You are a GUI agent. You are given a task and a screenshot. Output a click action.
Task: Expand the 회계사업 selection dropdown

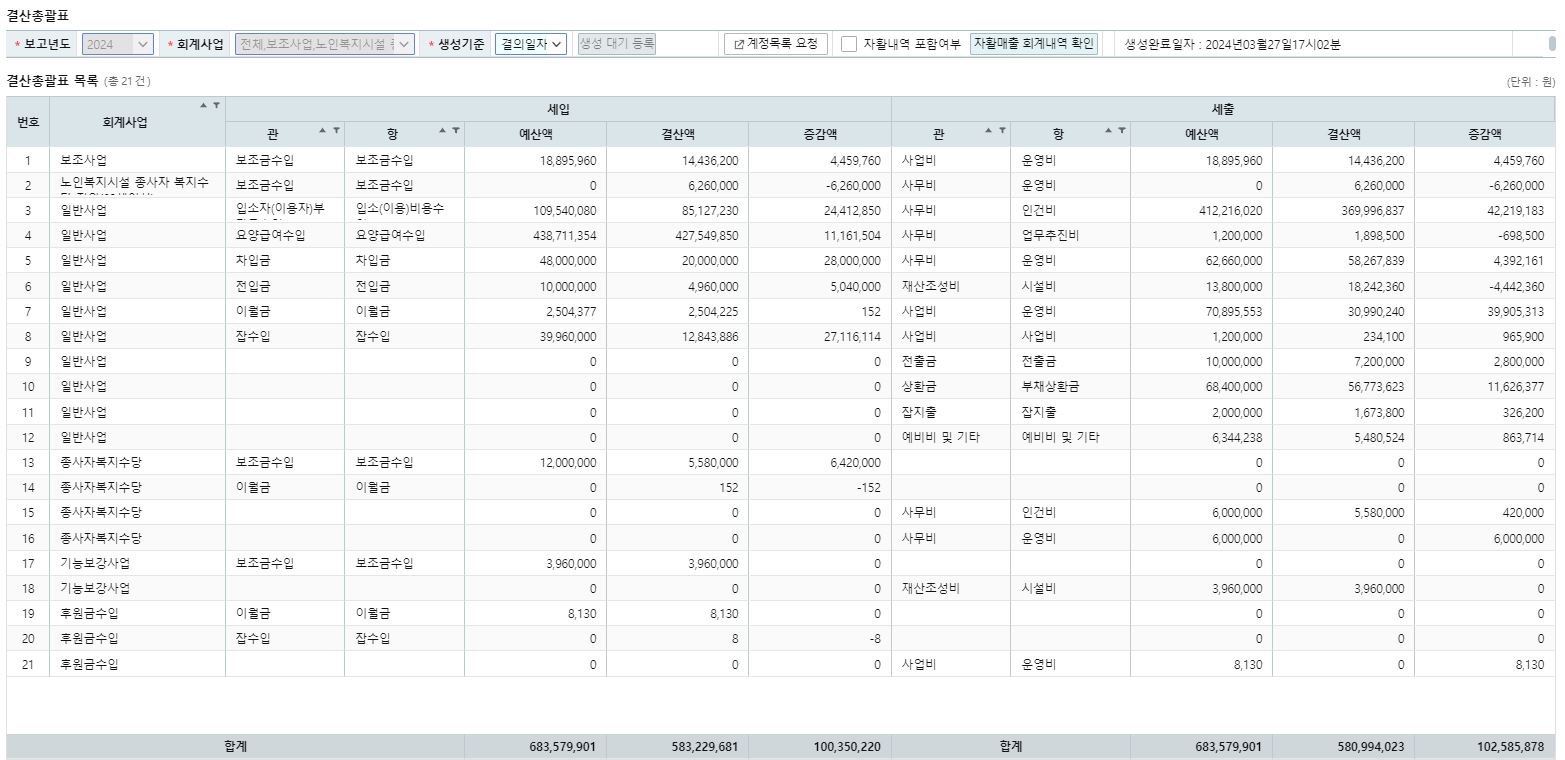pos(325,44)
